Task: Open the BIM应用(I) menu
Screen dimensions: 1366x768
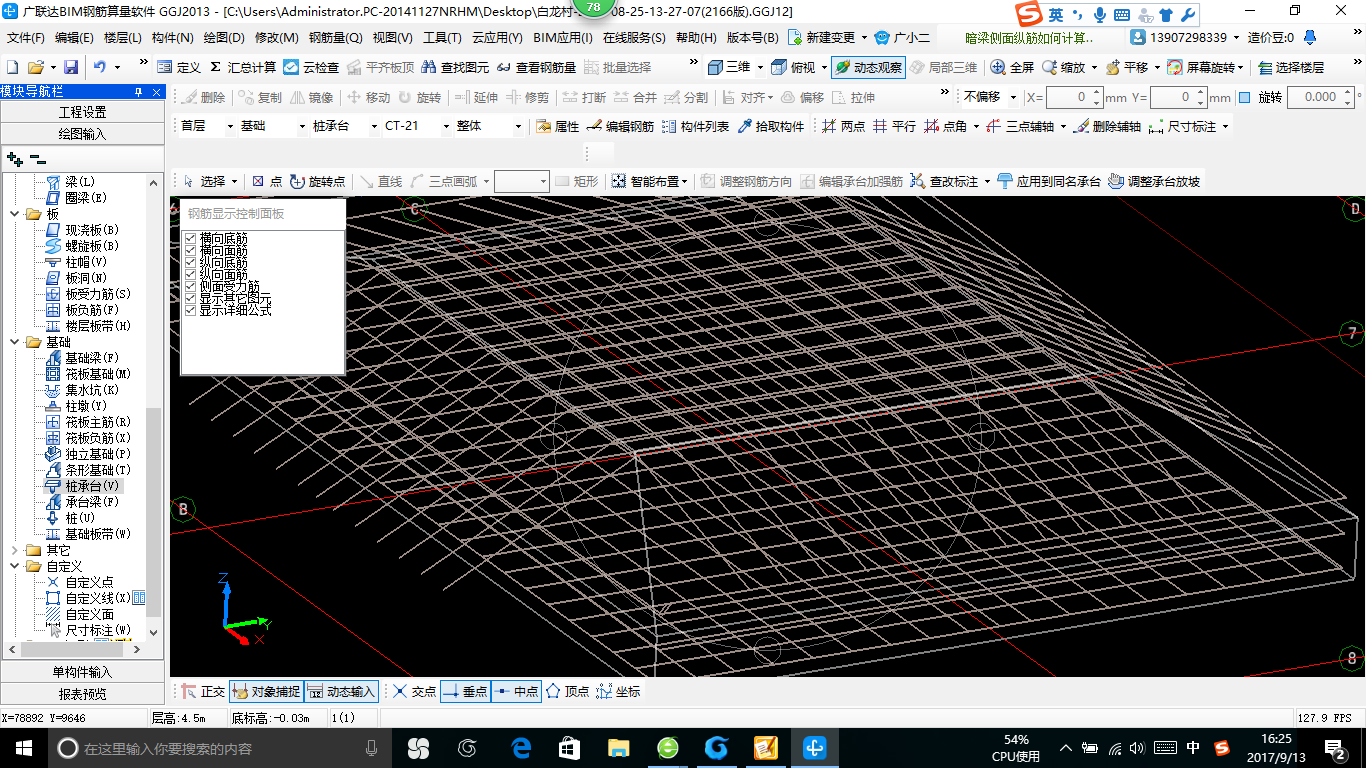Action: (x=563, y=37)
